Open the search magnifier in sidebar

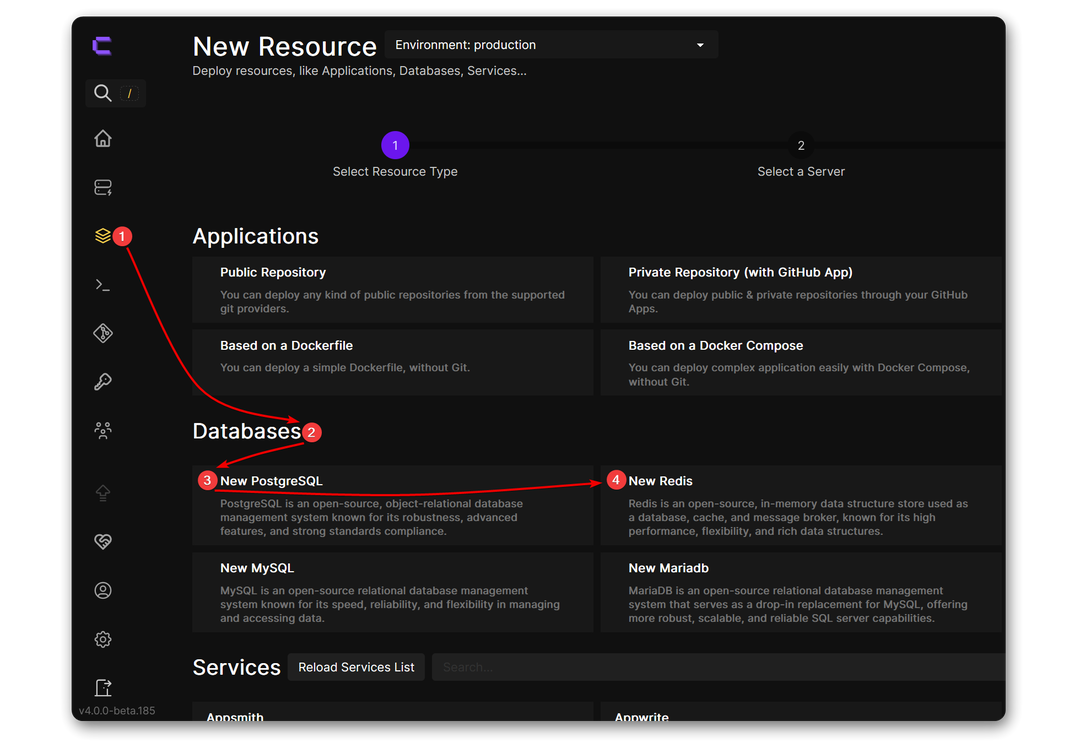103,93
